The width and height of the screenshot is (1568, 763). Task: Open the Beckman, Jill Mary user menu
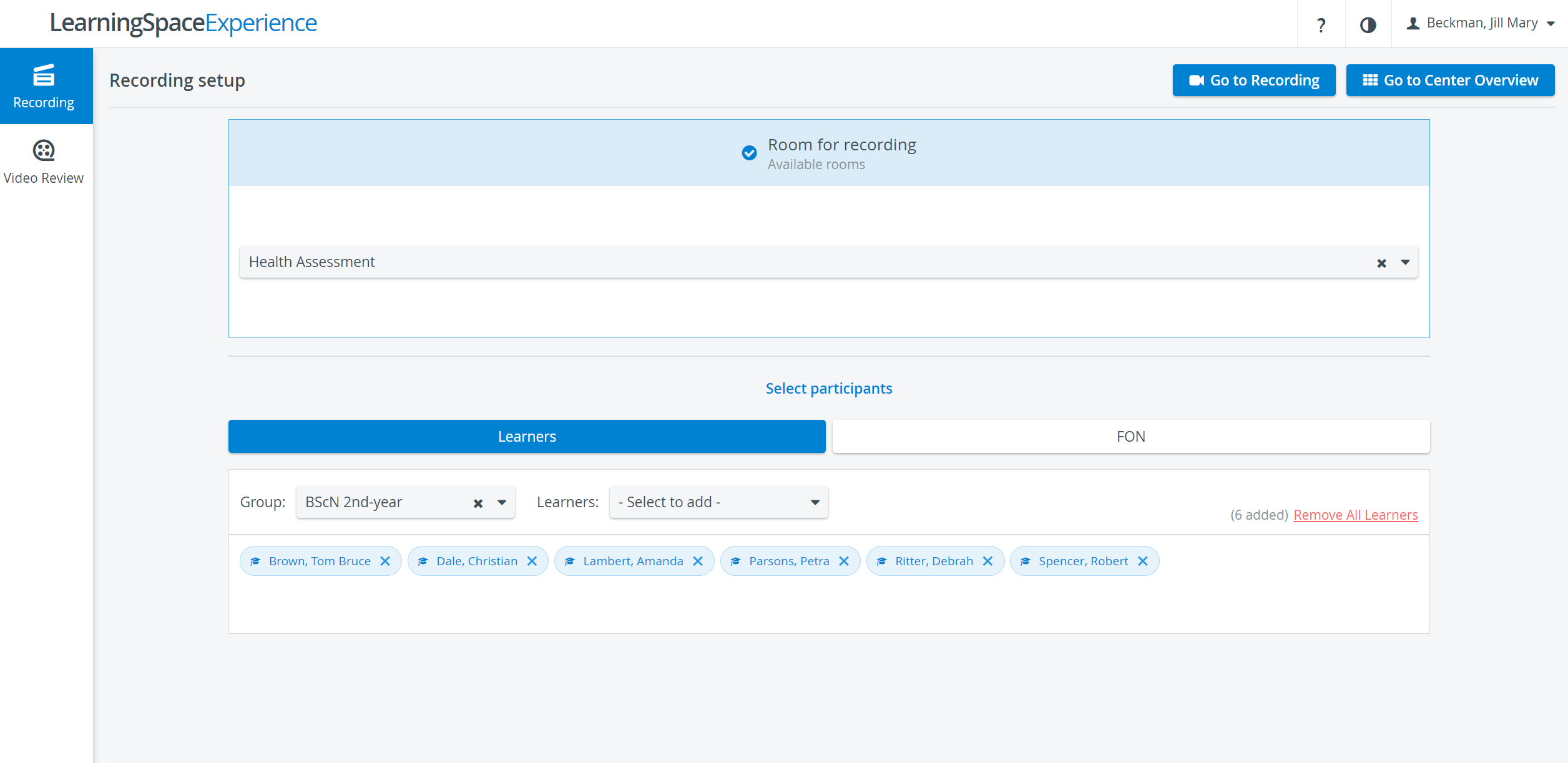tap(1479, 23)
